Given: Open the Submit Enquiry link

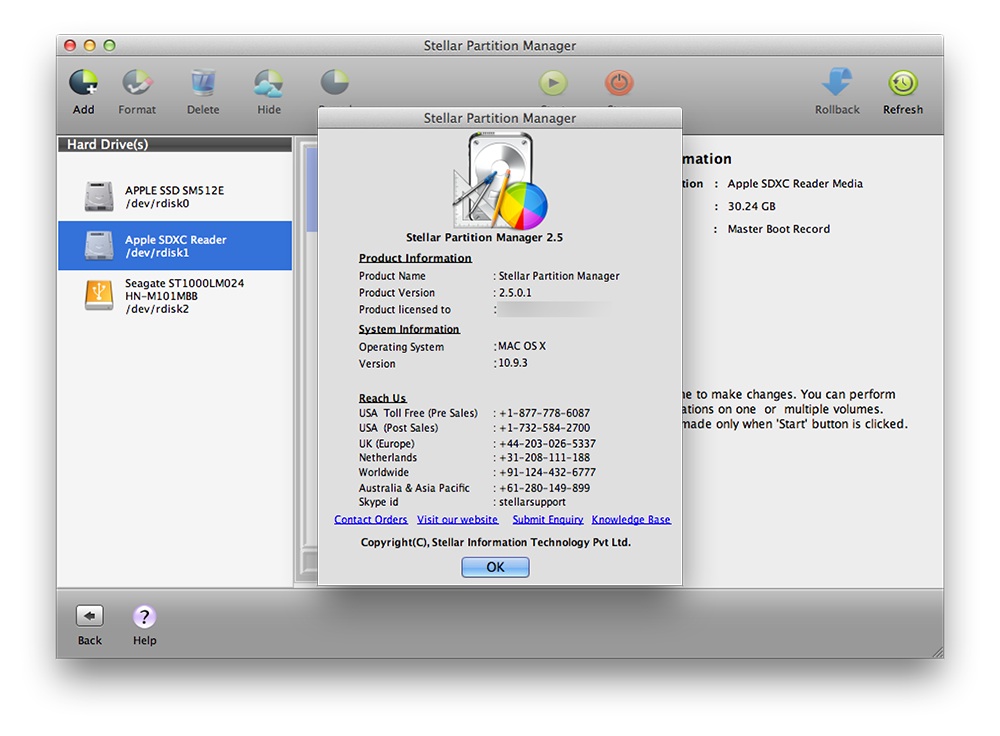Looking at the screenshot, I should [x=548, y=519].
